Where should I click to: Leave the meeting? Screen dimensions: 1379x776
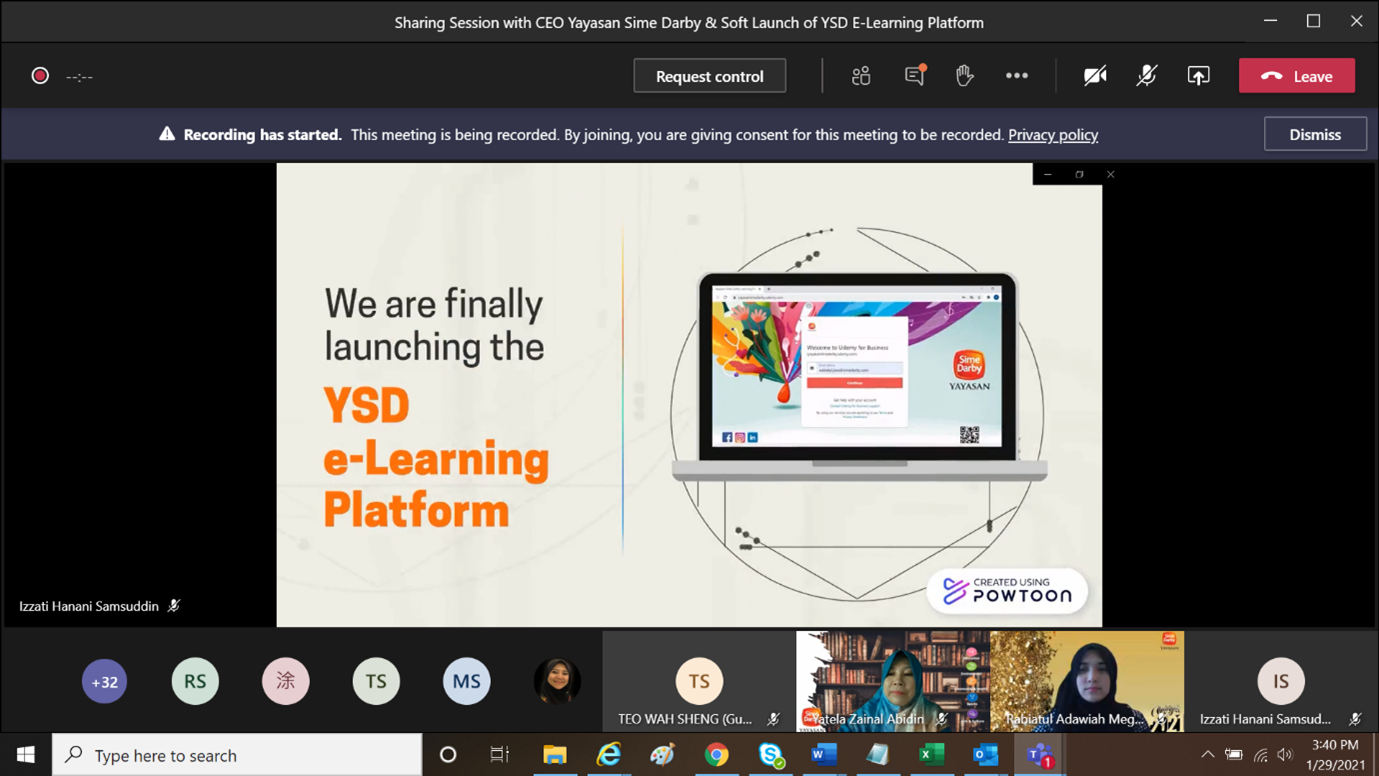click(x=1296, y=76)
